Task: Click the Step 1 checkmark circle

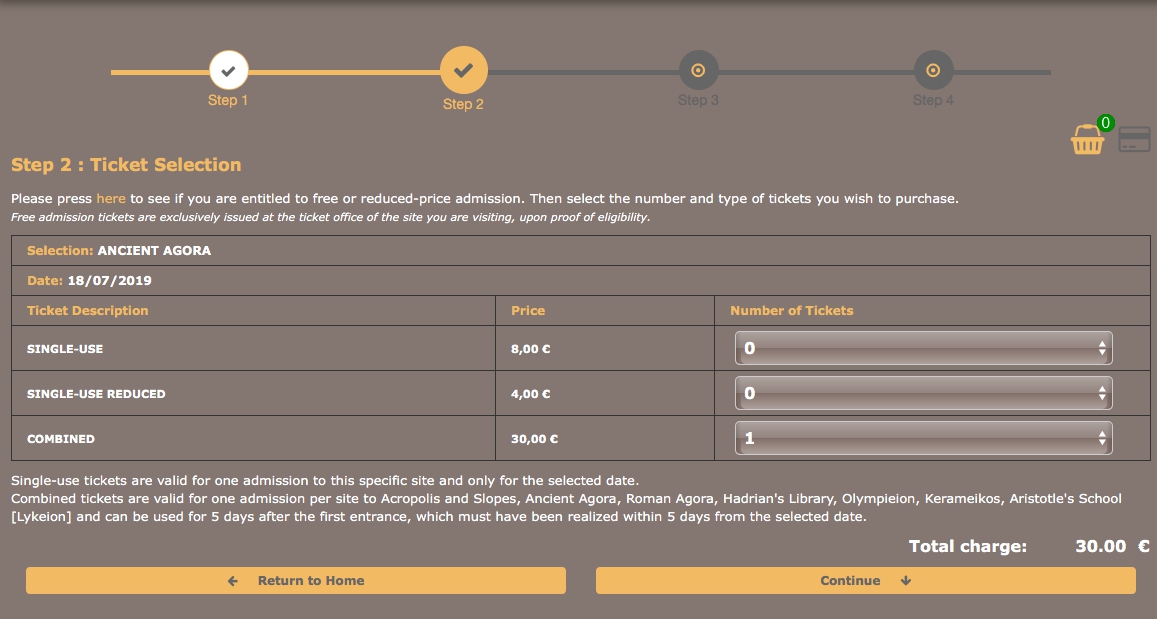Action: pos(228,71)
